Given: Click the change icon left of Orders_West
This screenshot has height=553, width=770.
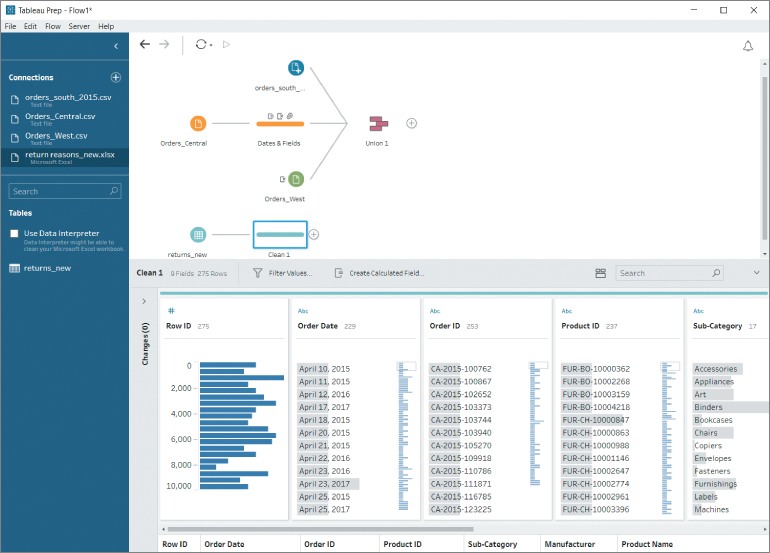Looking at the screenshot, I should (282, 179).
